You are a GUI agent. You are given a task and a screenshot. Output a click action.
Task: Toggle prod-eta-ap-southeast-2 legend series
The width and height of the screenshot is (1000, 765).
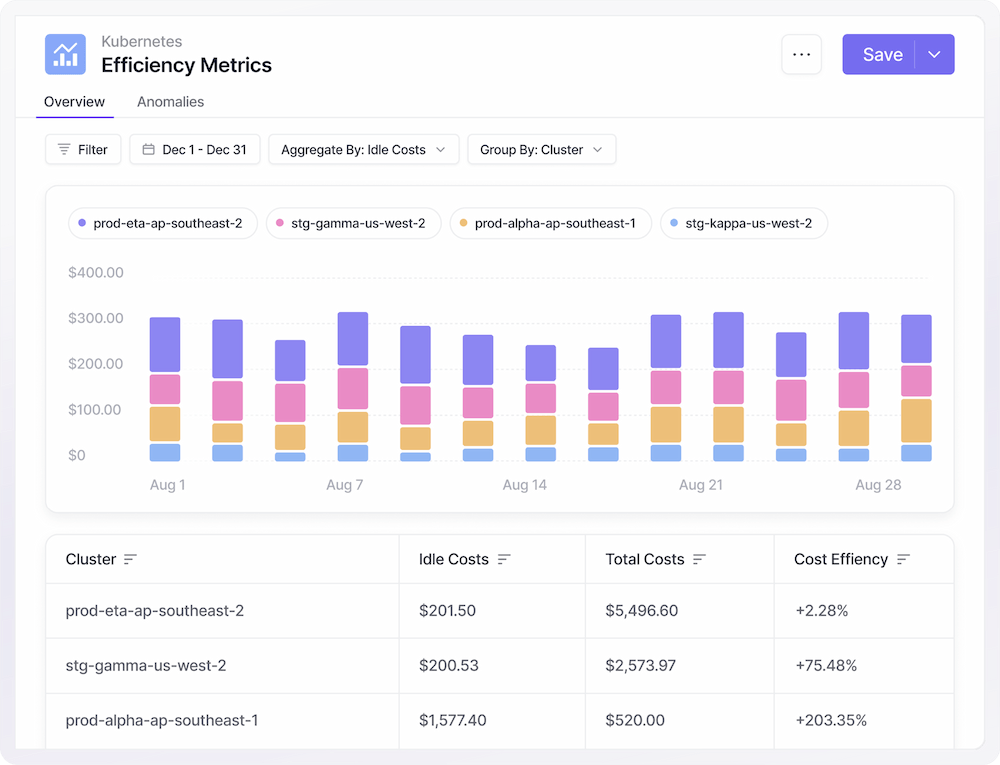coord(163,224)
